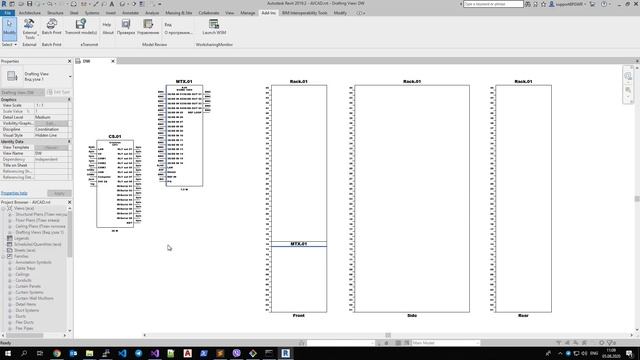The image size is (640, 360).
Task: Click the View Template None button
Action: coord(51,147)
